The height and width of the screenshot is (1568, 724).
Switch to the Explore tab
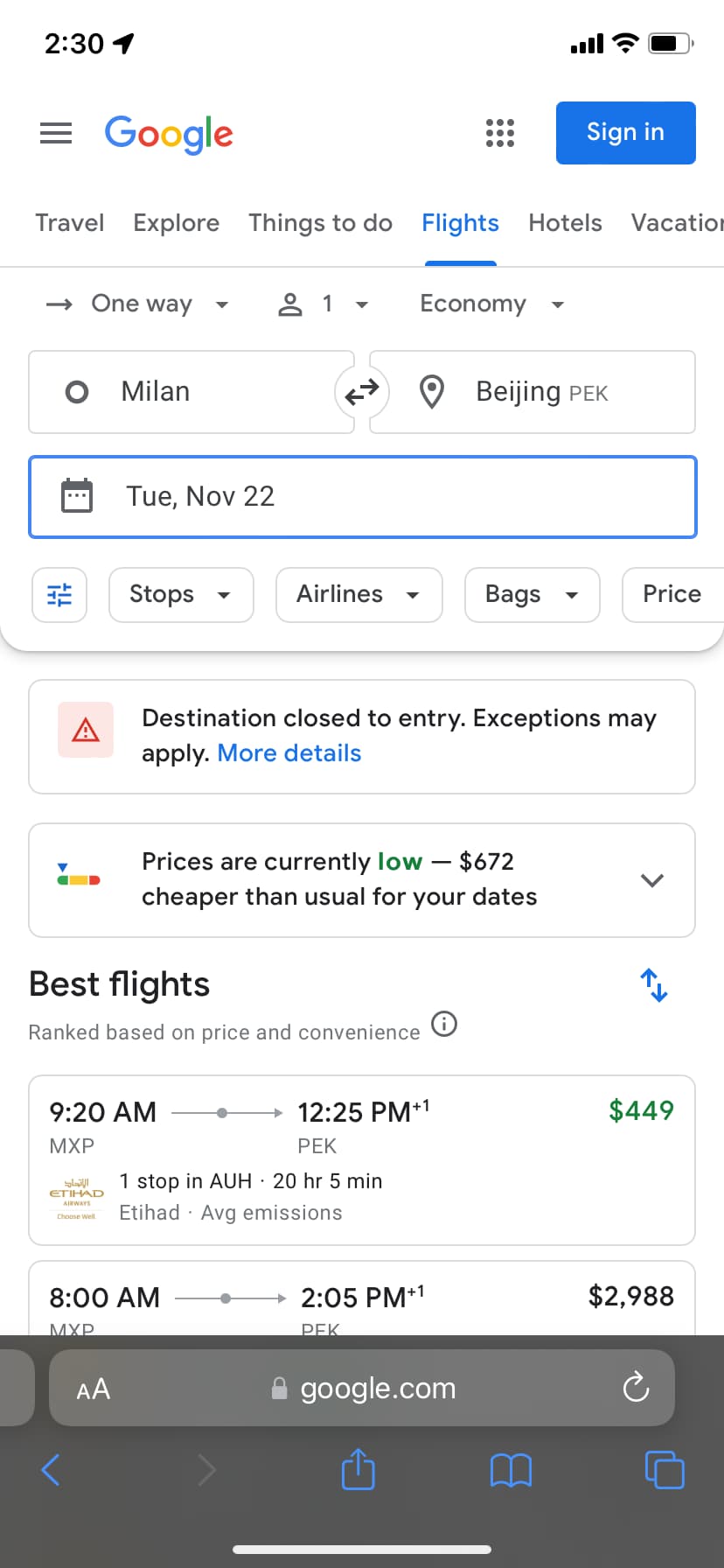point(176,223)
